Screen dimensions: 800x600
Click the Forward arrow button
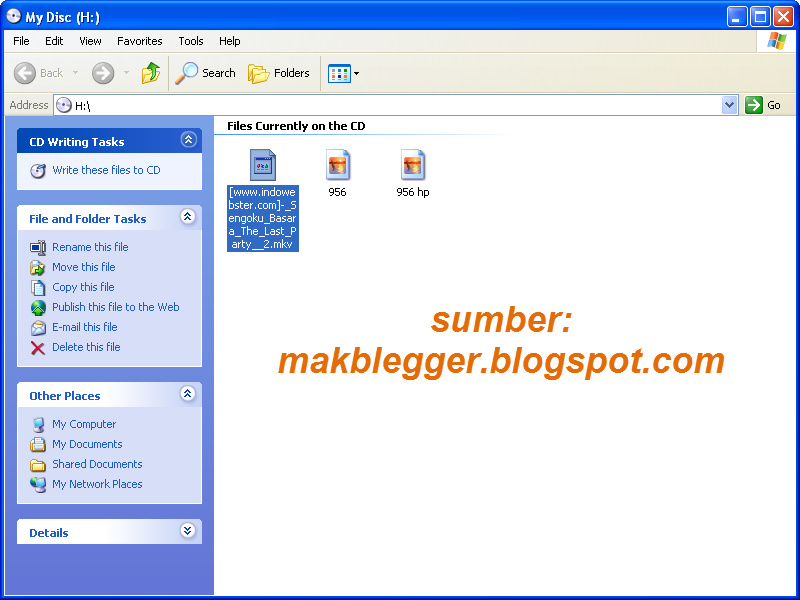pyautogui.click(x=103, y=73)
